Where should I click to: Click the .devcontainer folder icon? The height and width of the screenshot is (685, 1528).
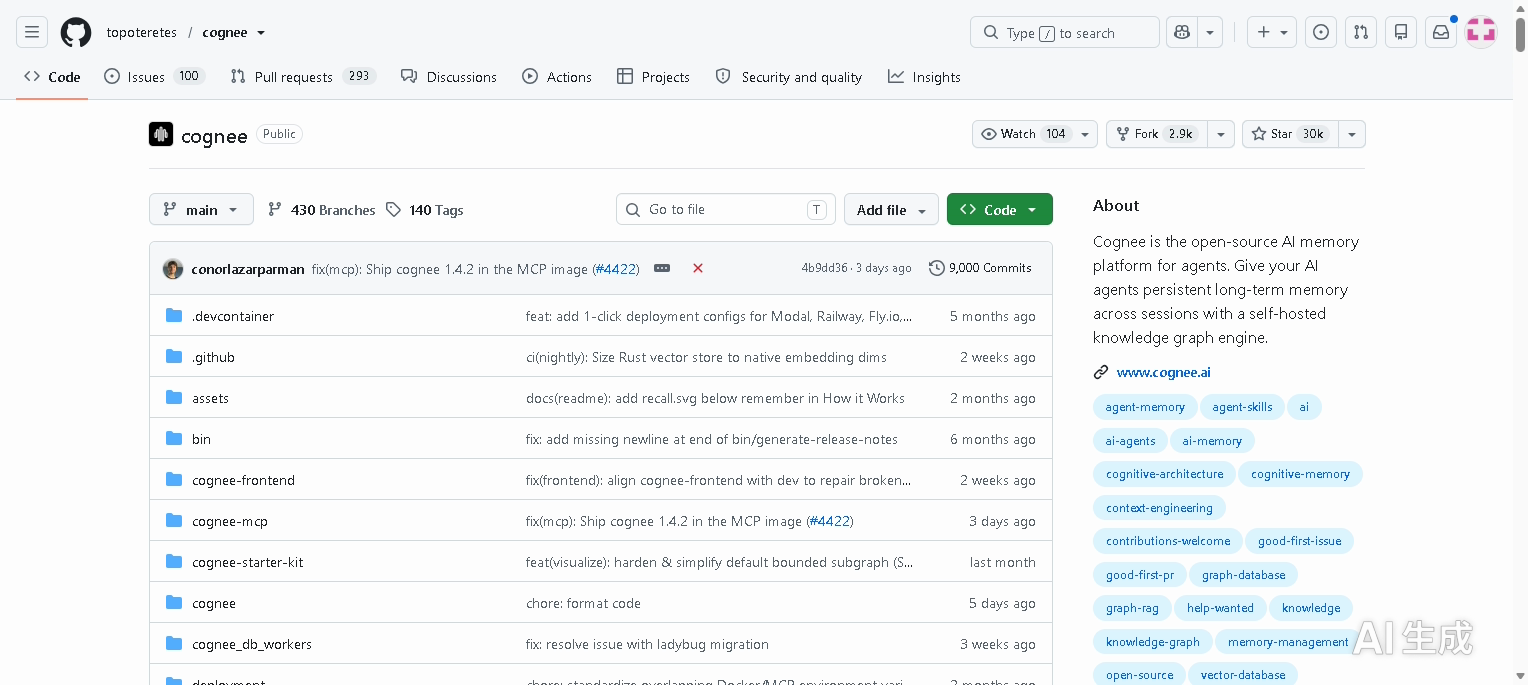(174, 316)
